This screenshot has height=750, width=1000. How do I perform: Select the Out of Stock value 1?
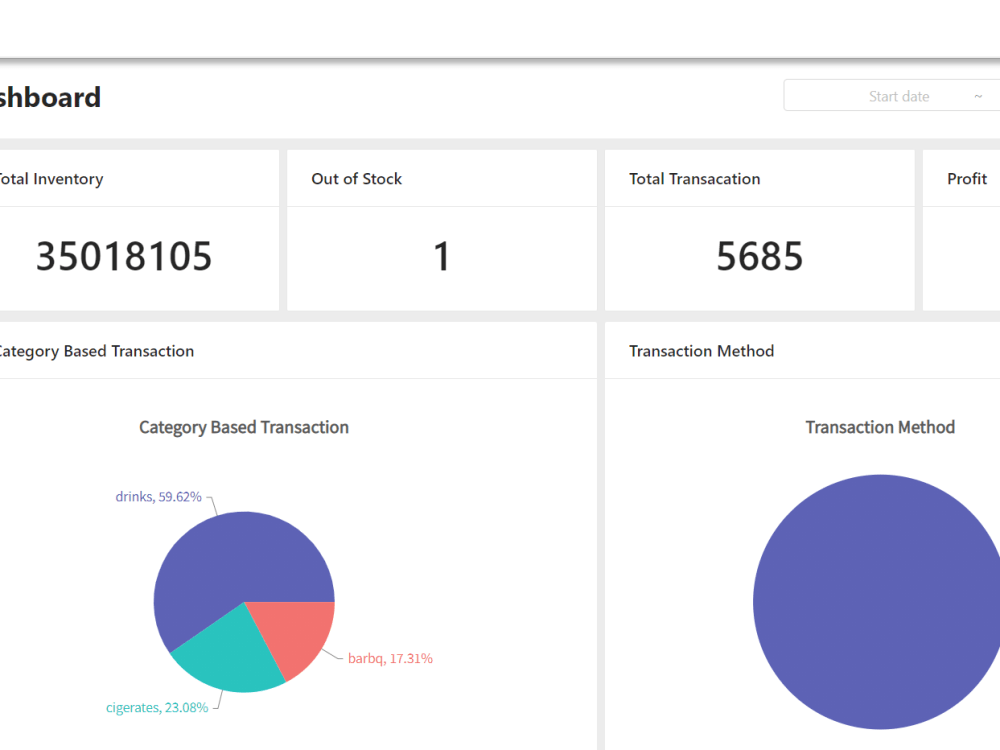(441, 256)
